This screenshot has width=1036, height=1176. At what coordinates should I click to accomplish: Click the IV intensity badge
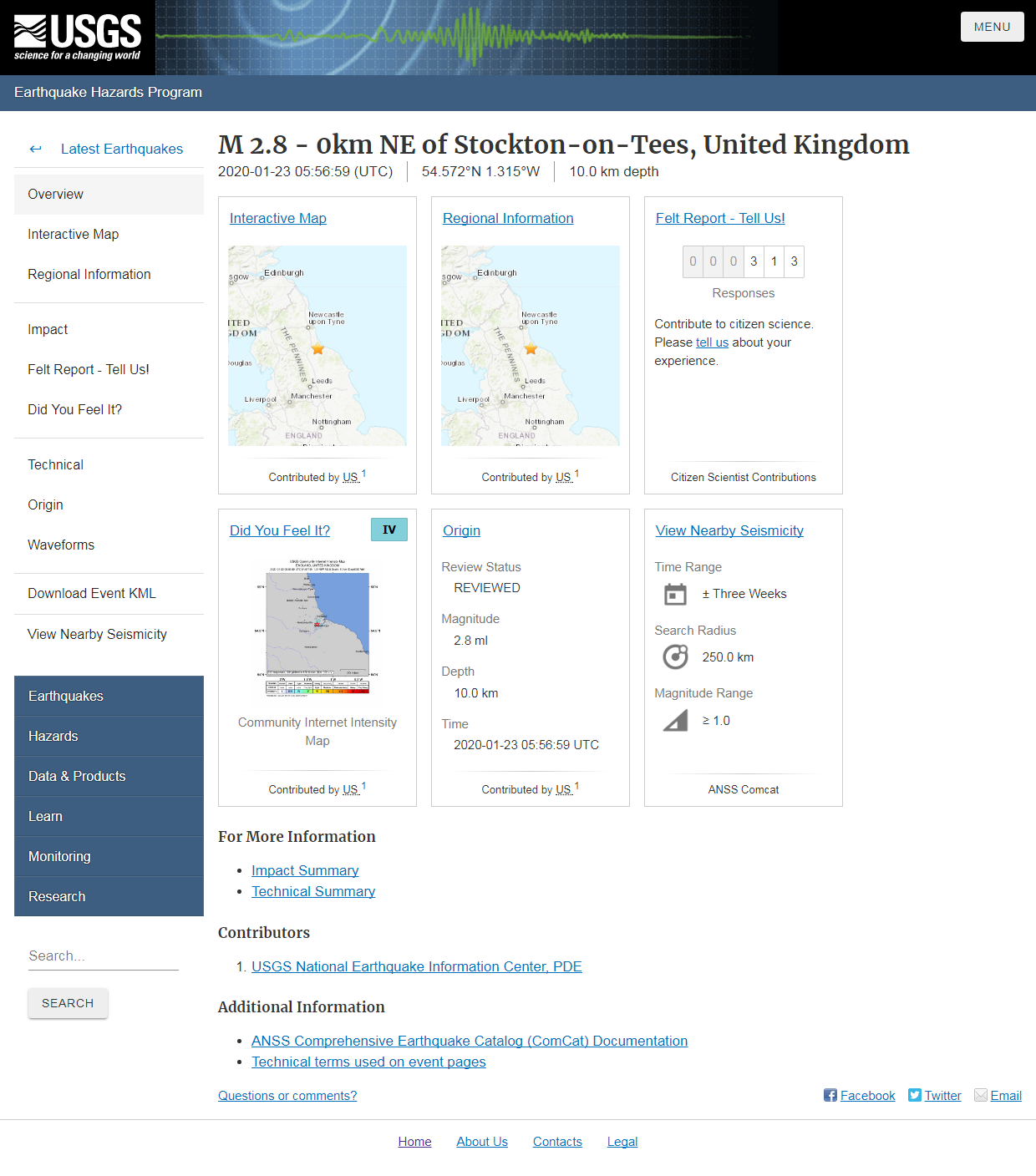pyautogui.click(x=389, y=530)
